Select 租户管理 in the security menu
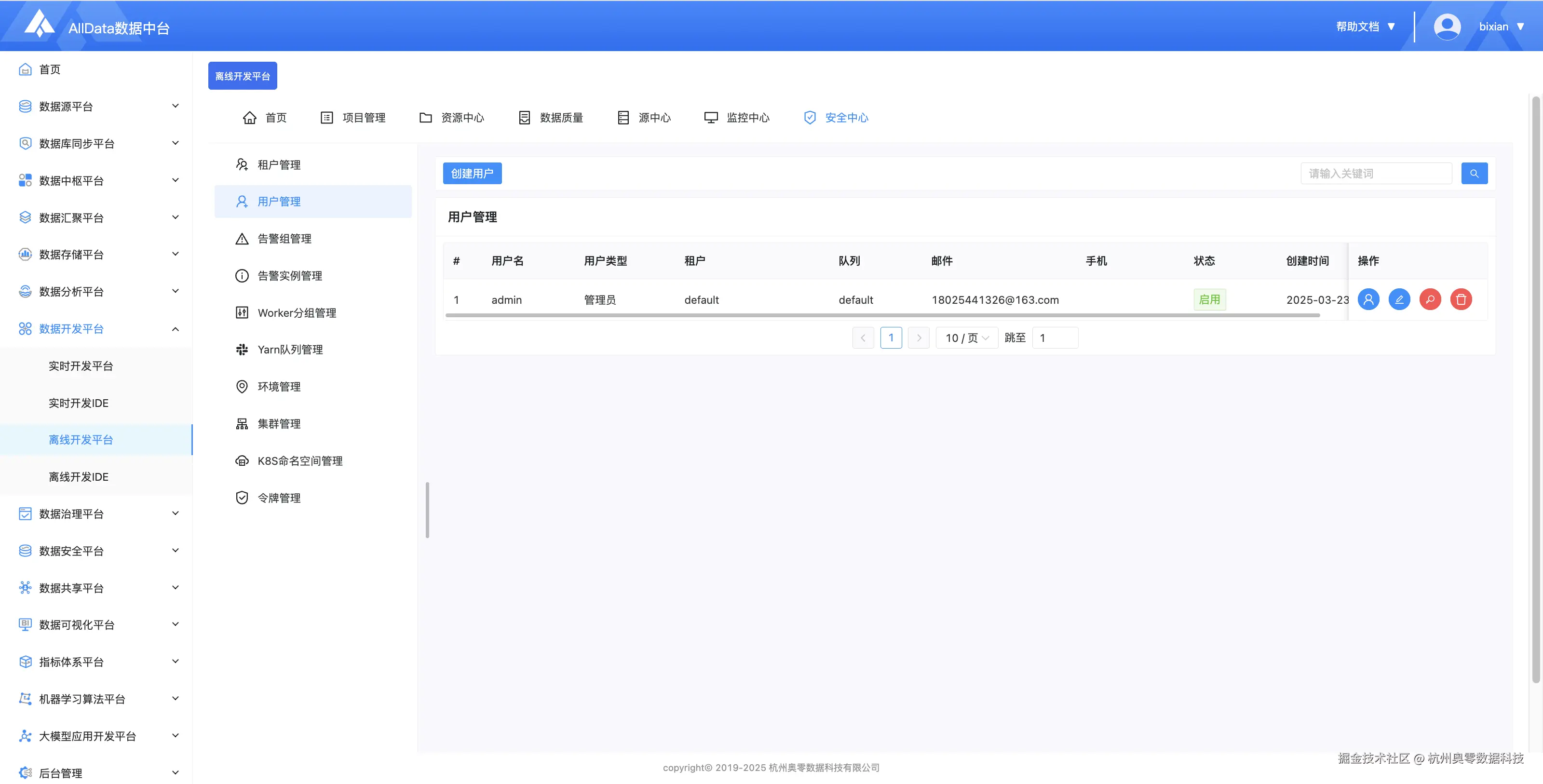Viewport: 1543px width, 784px height. pos(279,165)
